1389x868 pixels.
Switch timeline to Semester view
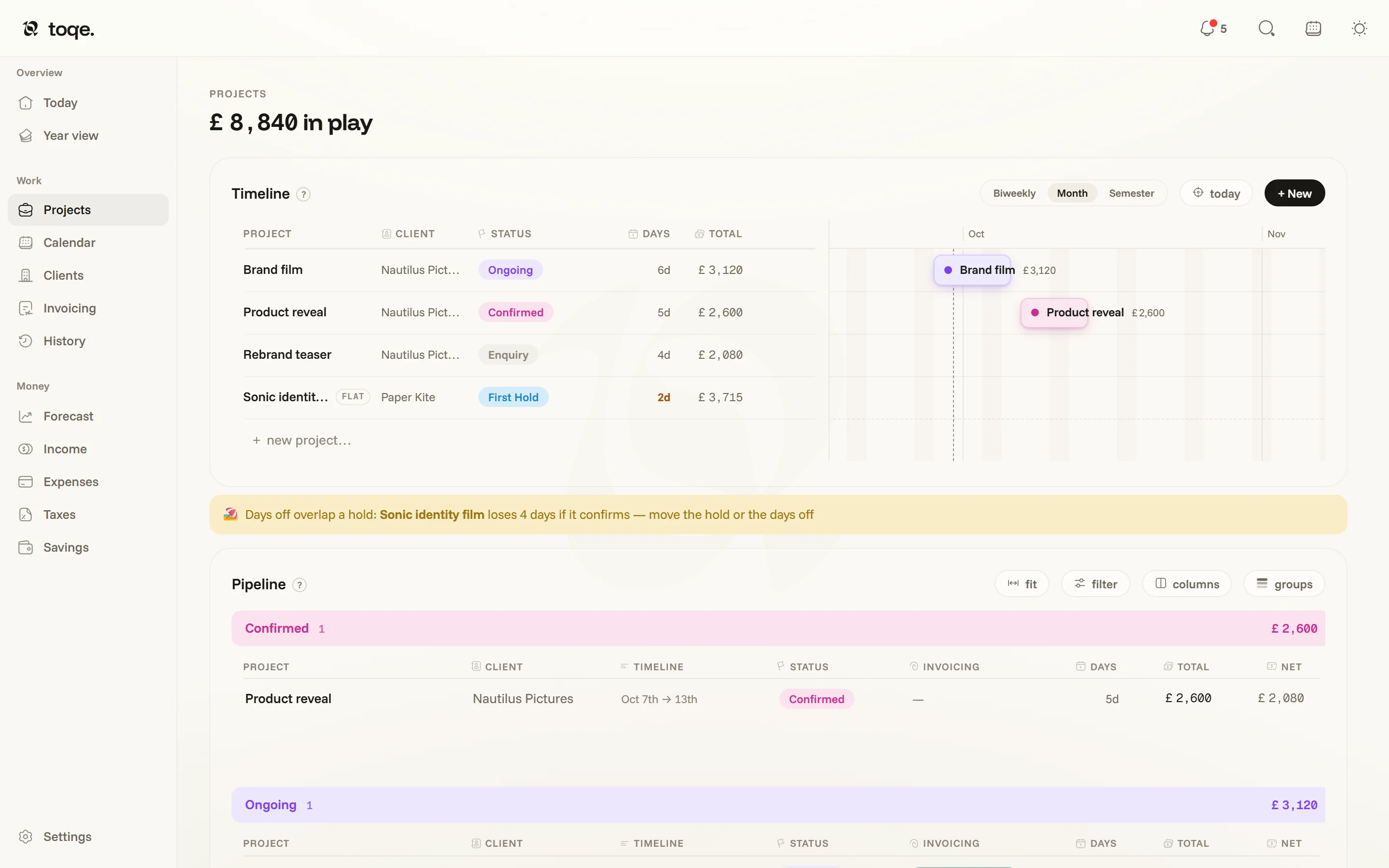tap(1130, 193)
